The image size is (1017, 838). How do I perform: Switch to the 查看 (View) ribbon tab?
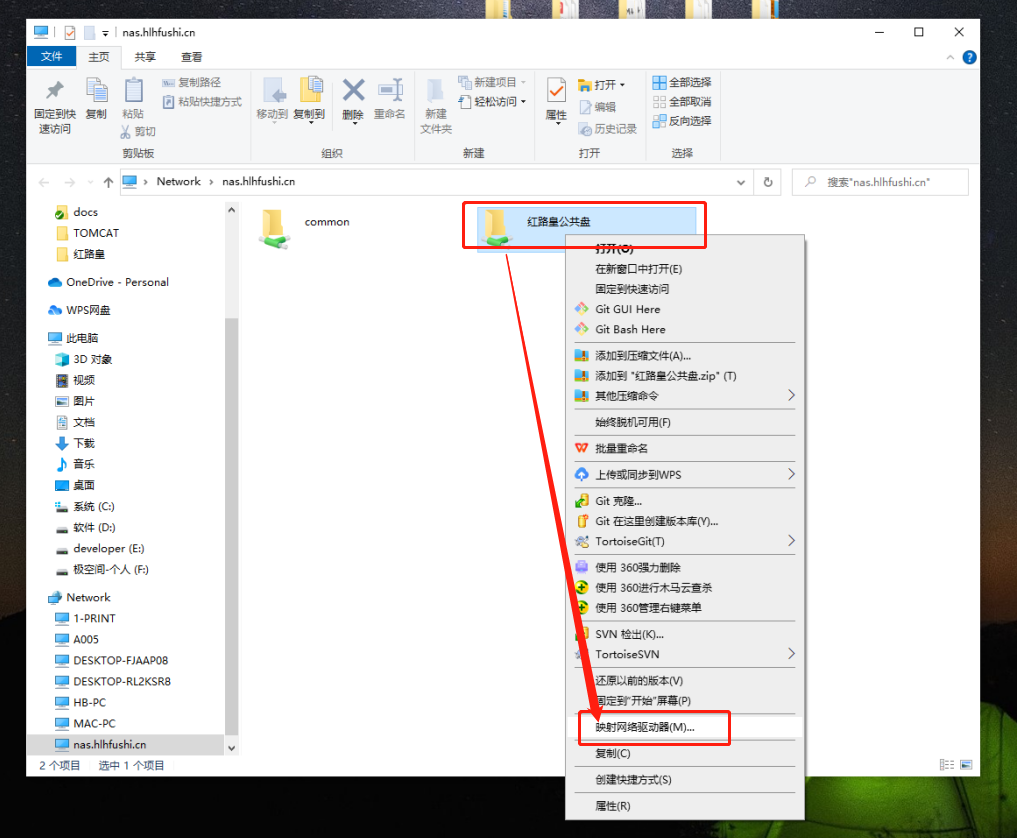191,57
